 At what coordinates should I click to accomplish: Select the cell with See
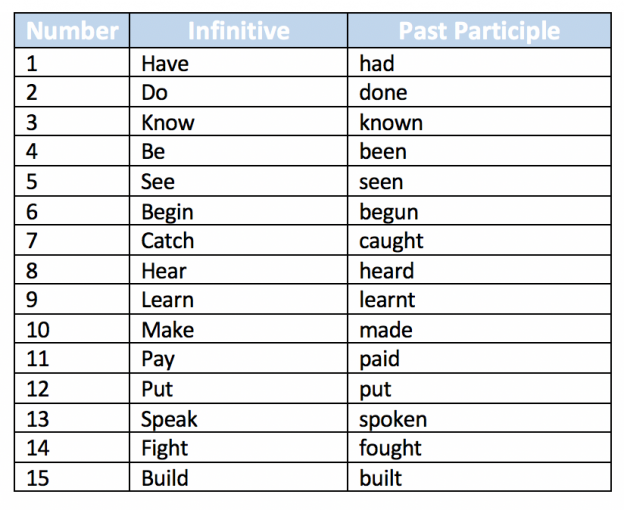coord(238,181)
